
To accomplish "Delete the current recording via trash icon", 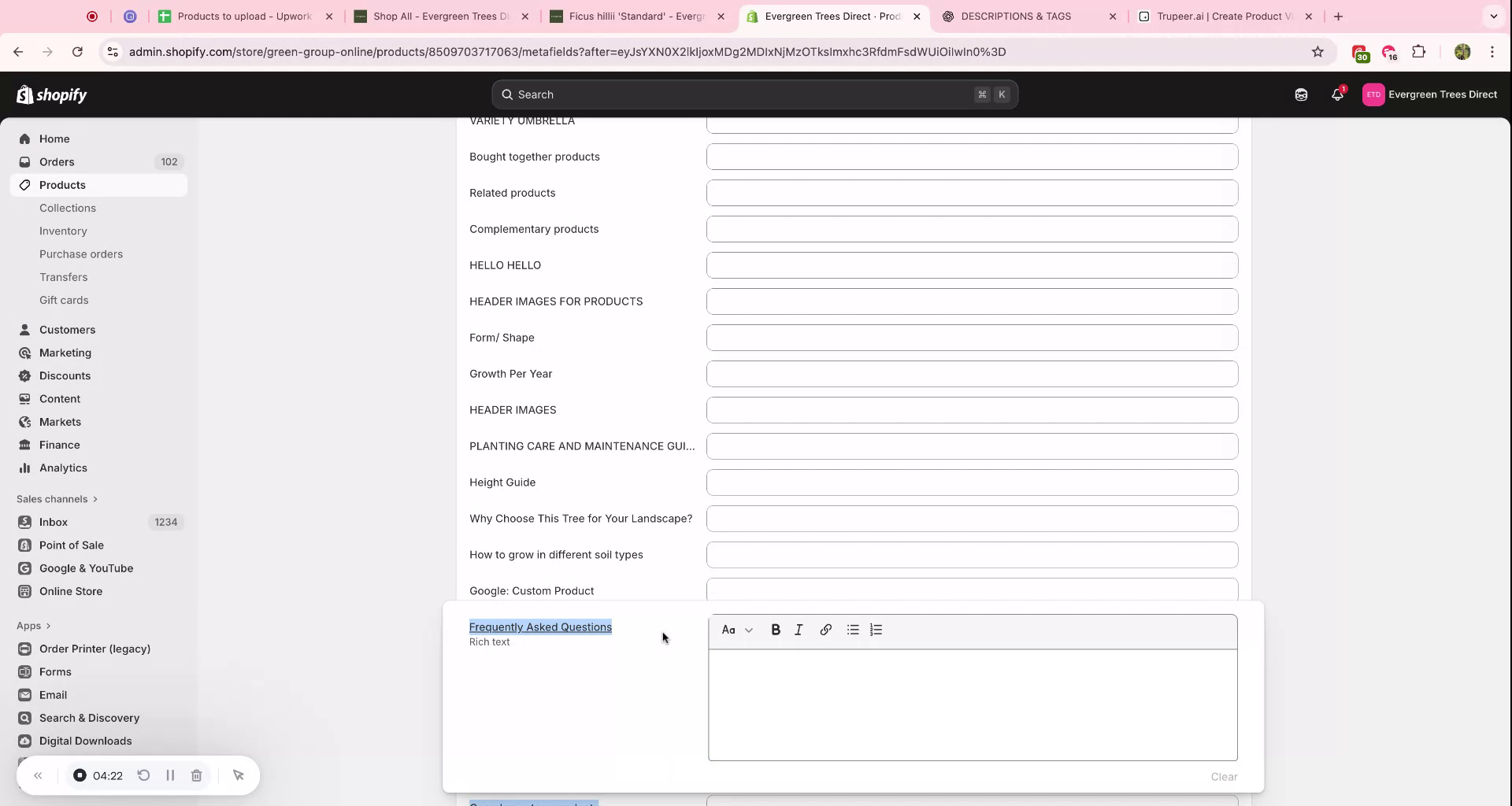I will (197, 775).
